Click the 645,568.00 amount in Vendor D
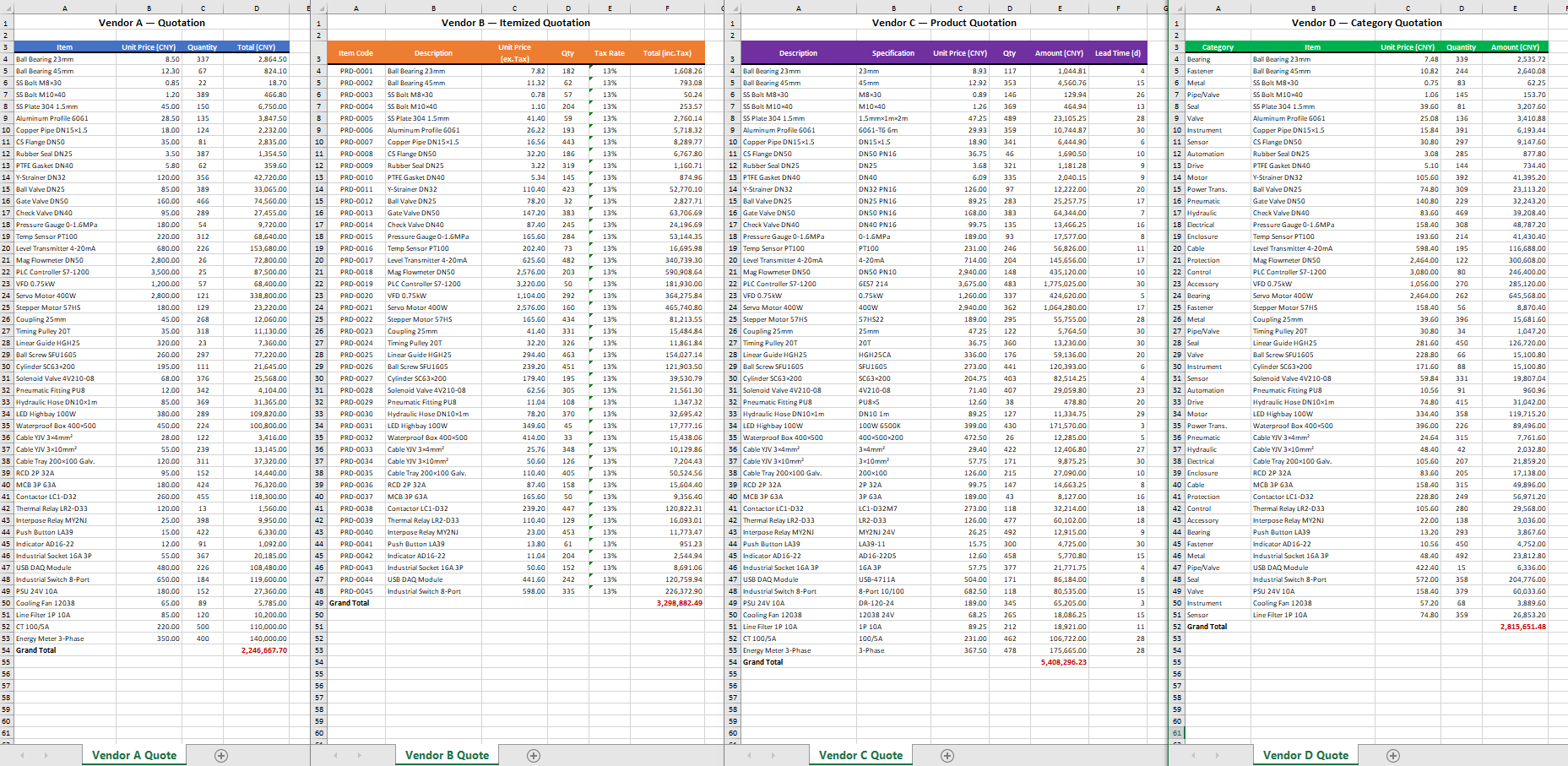Screen dimensions: 1568x766 point(1515,296)
